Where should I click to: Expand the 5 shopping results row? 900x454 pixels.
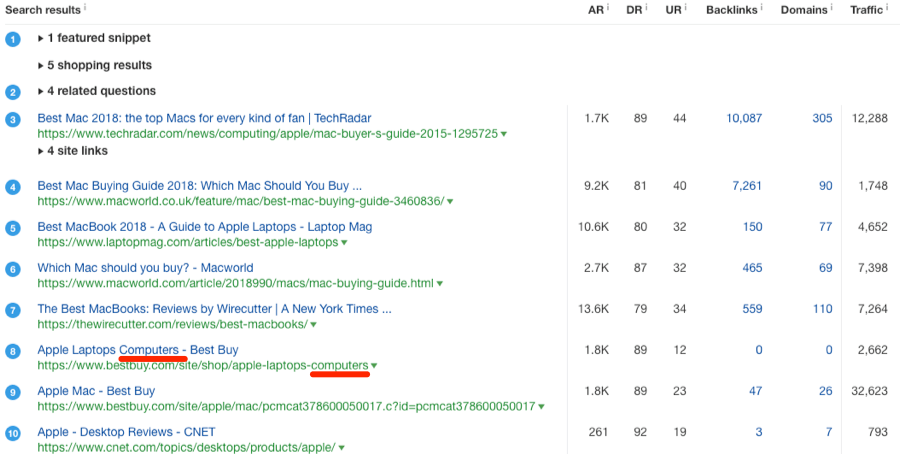pyautogui.click(x=95, y=65)
